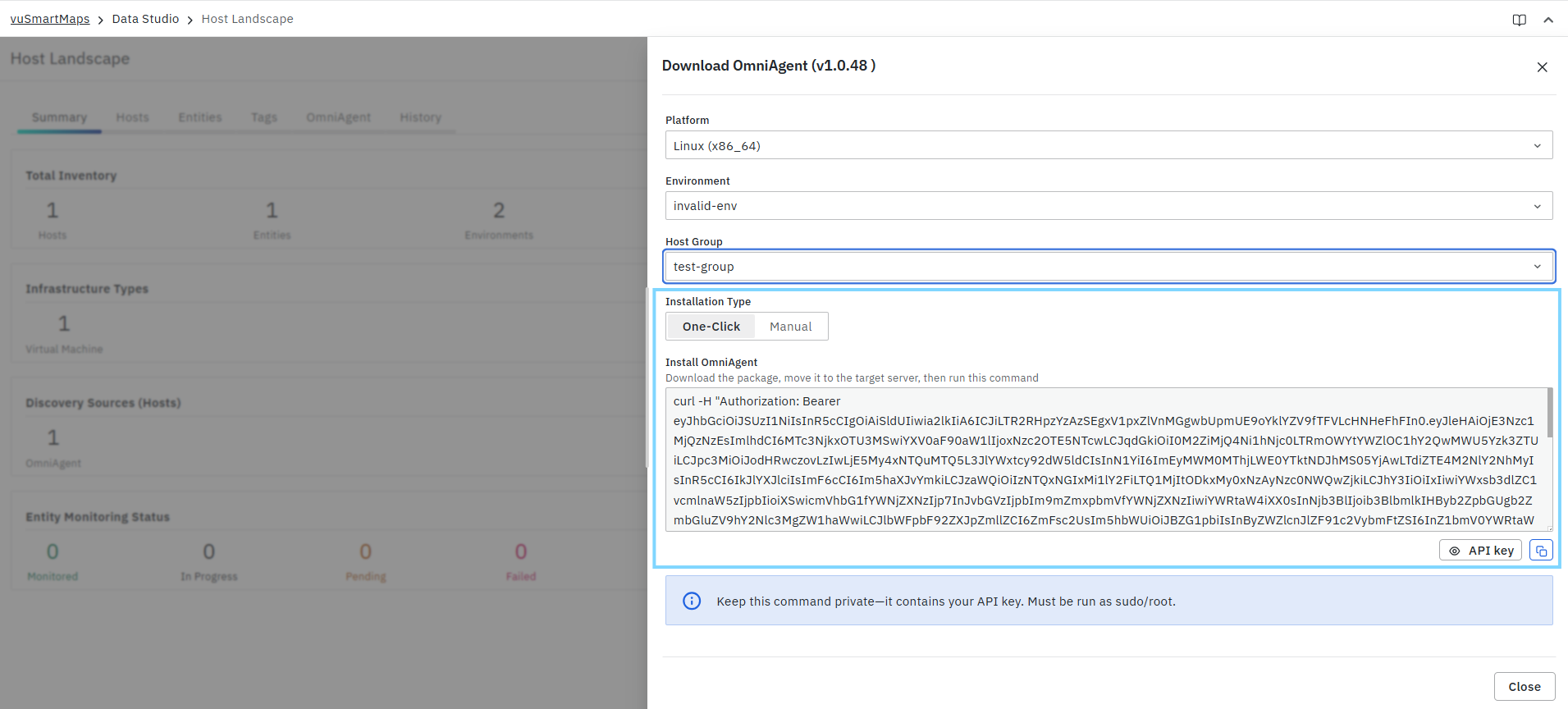
Task: Open the Environment dropdown showing invalid-env
Action: tap(1109, 206)
